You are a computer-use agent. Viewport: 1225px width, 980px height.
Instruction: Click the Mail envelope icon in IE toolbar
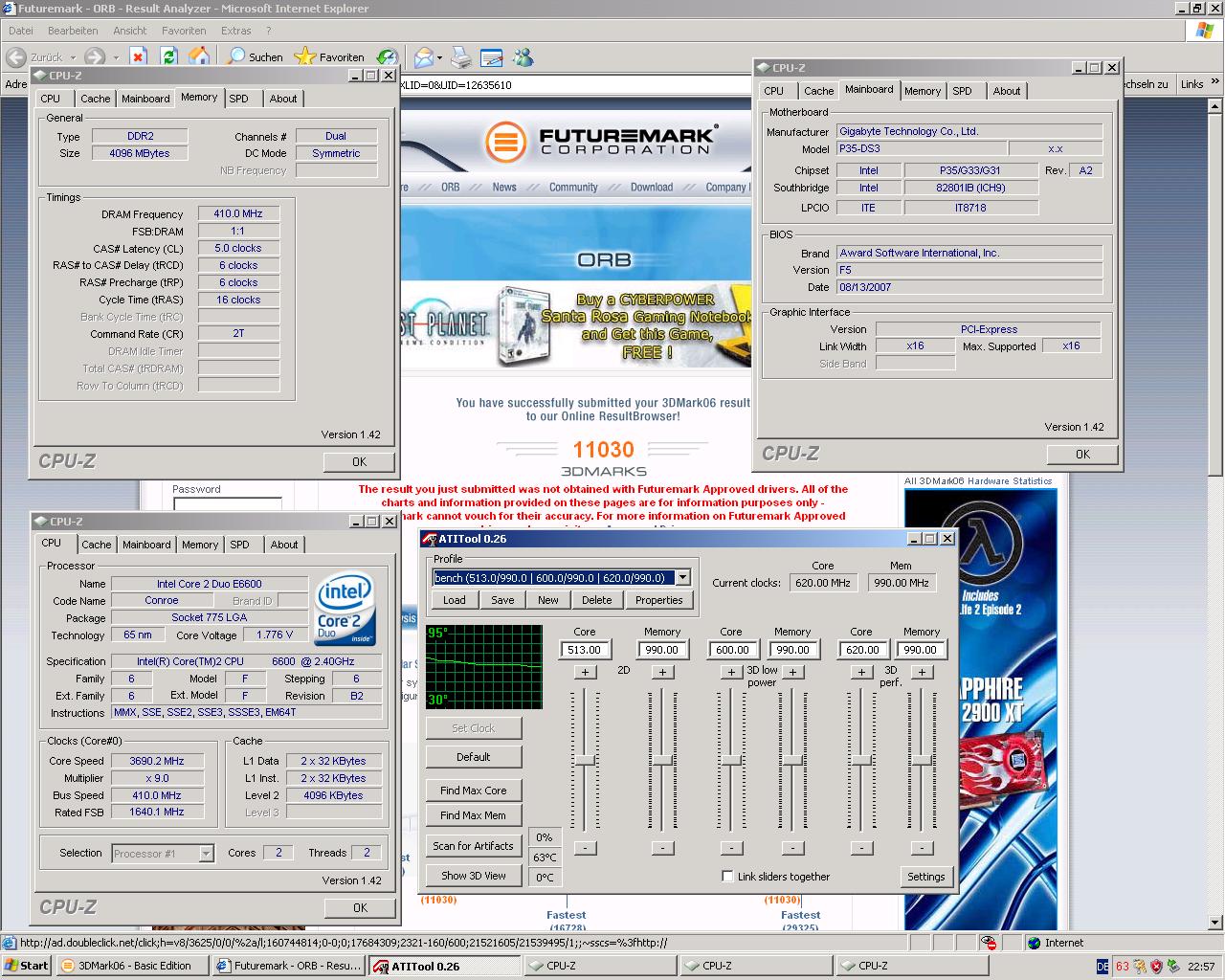(x=423, y=57)
